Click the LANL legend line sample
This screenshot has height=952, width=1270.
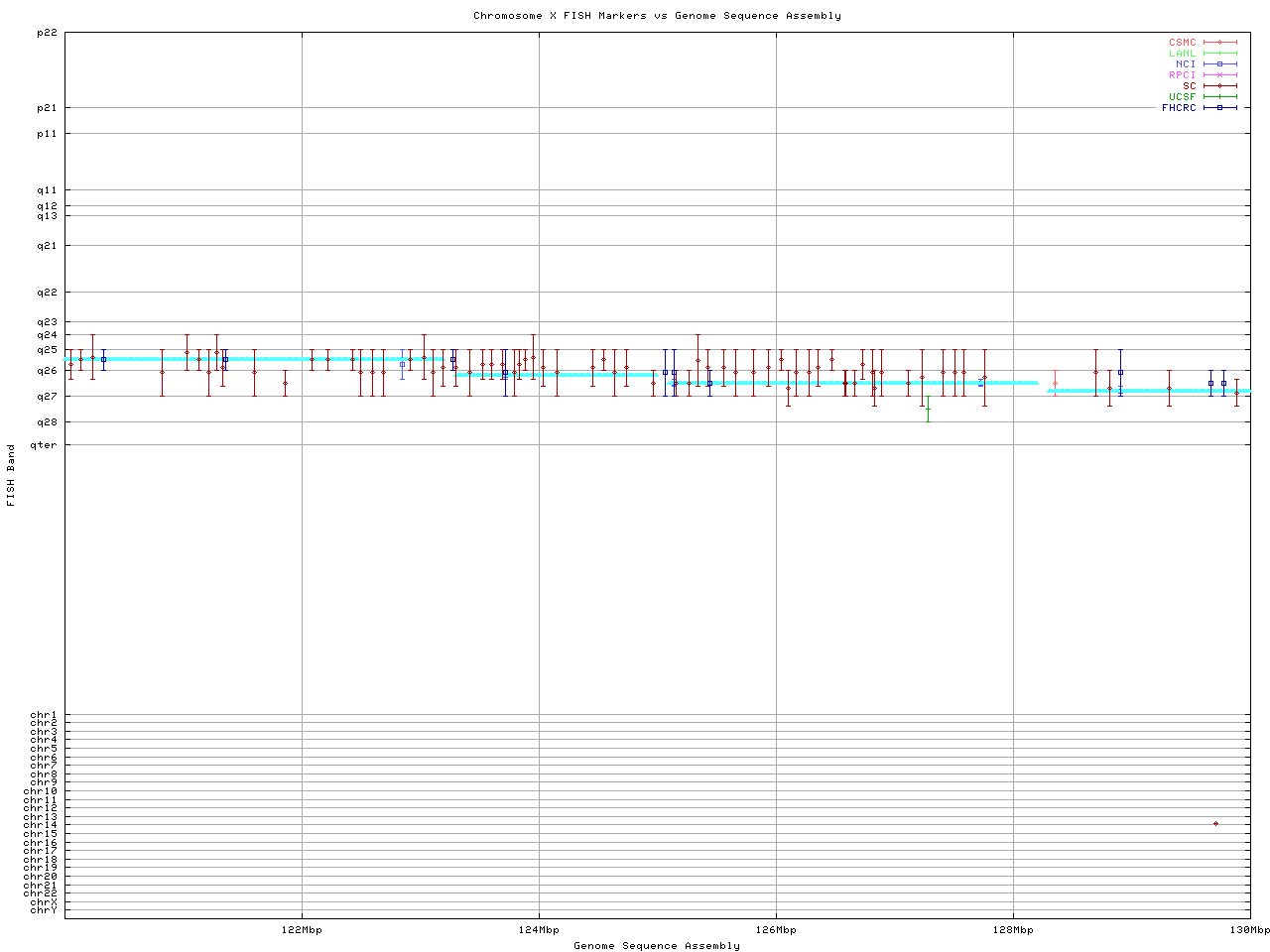tap(1220, 54)
